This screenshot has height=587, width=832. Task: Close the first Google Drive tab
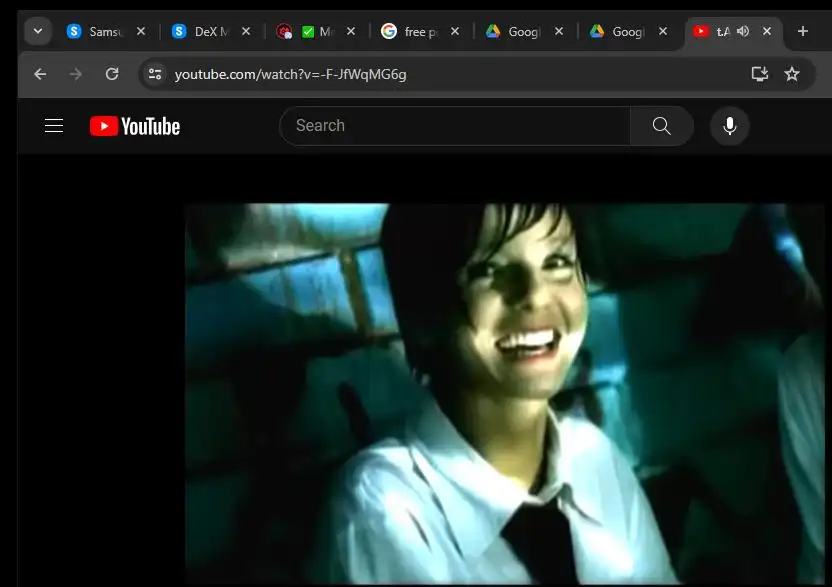[559, 31]
